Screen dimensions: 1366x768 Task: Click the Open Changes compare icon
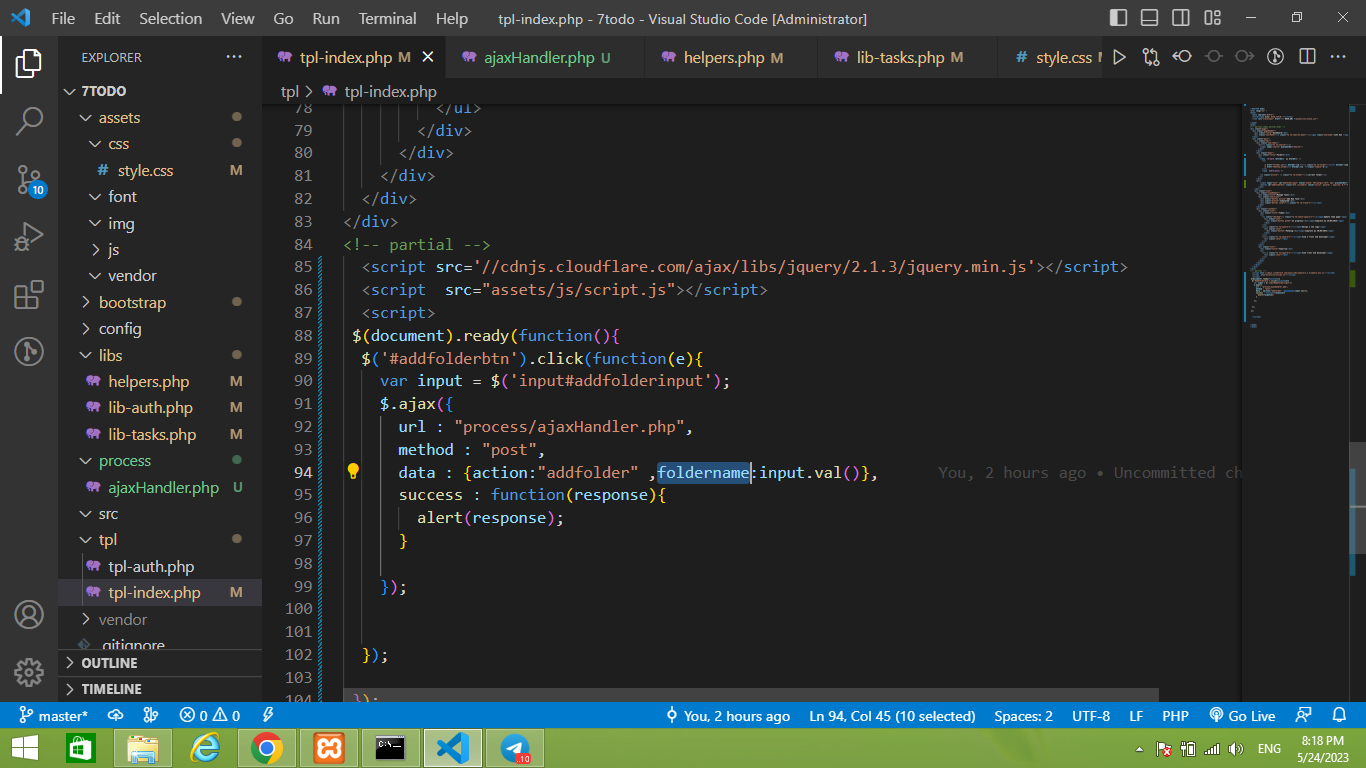click(1151, 57)
